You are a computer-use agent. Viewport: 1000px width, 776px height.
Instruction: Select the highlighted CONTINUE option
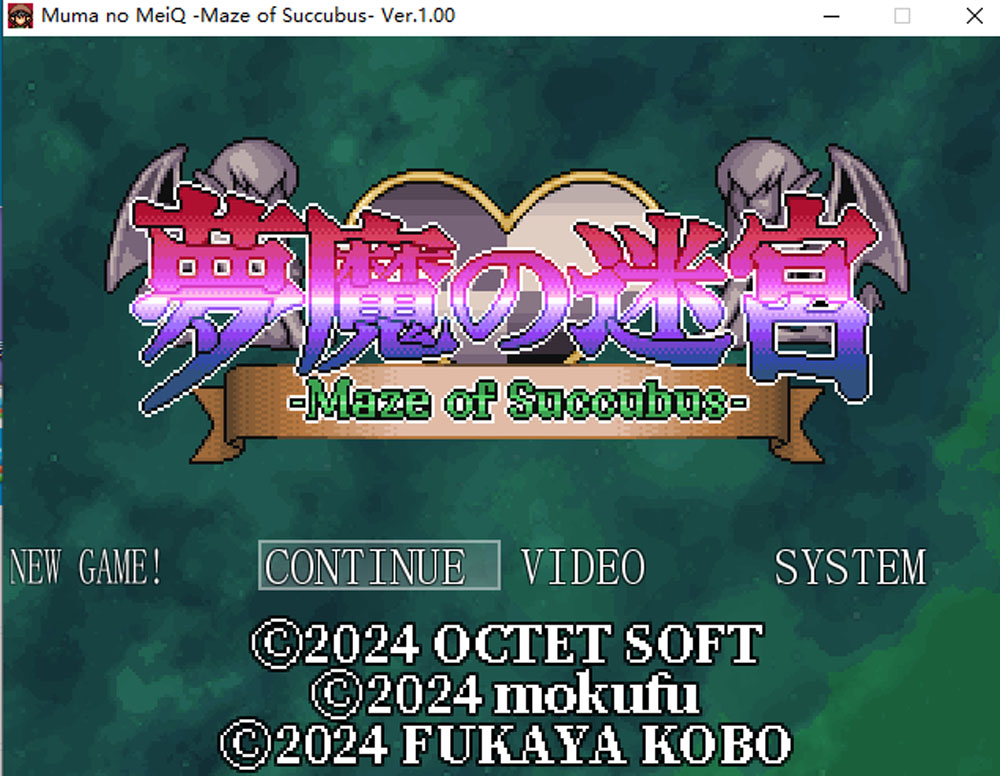379,566
